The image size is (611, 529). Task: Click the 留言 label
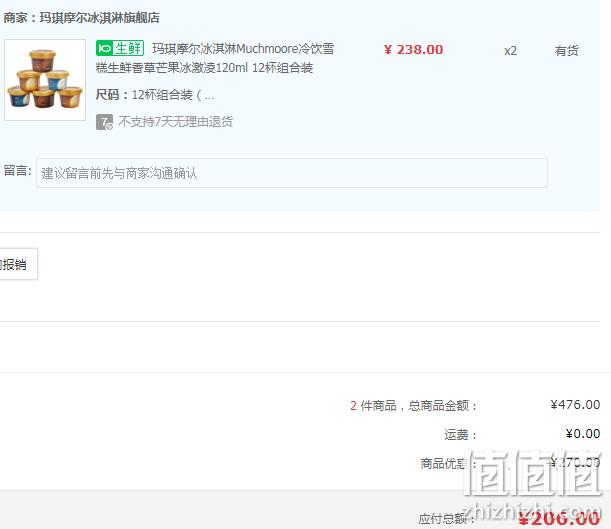tap(18, 171)
